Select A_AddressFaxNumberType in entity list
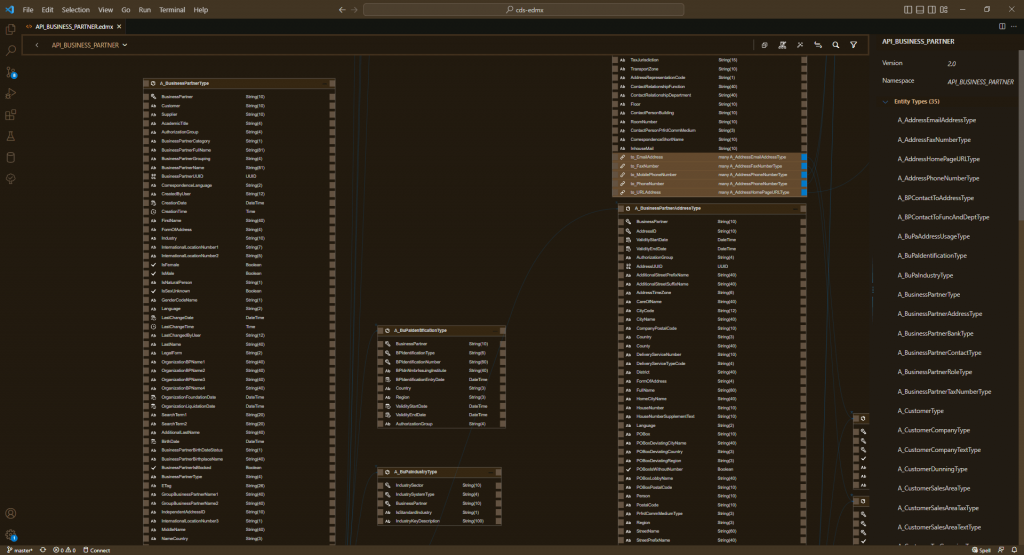1024x555 pixels. click(x=934, y=140)
